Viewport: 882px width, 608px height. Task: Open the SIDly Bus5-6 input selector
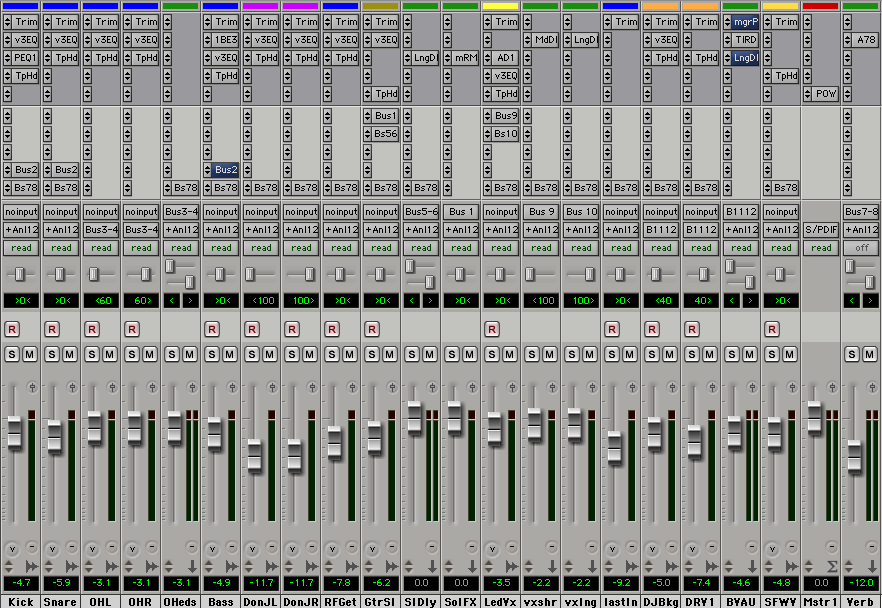pos(421,211)
